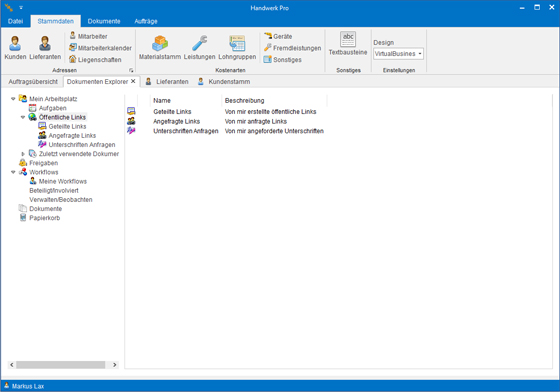Click Sonstiges in the Kostenarten group
Viewport: 560px width, 392px height.
[282, 60]
